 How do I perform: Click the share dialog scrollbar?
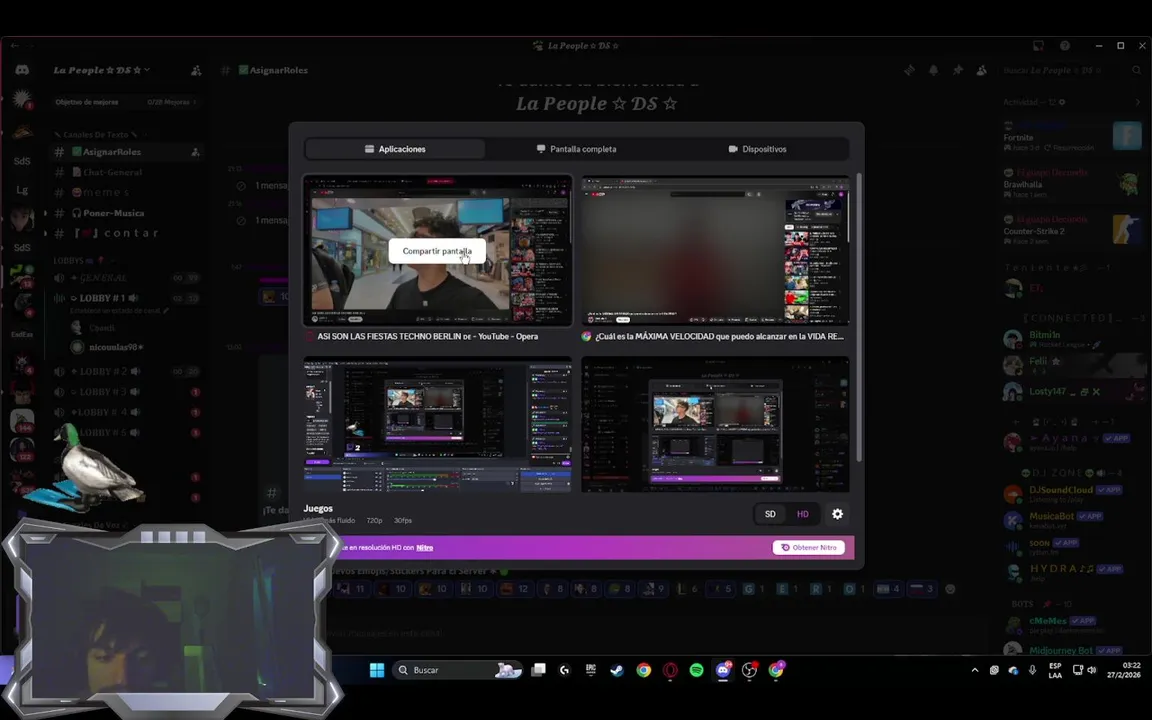tap(858, 317)
